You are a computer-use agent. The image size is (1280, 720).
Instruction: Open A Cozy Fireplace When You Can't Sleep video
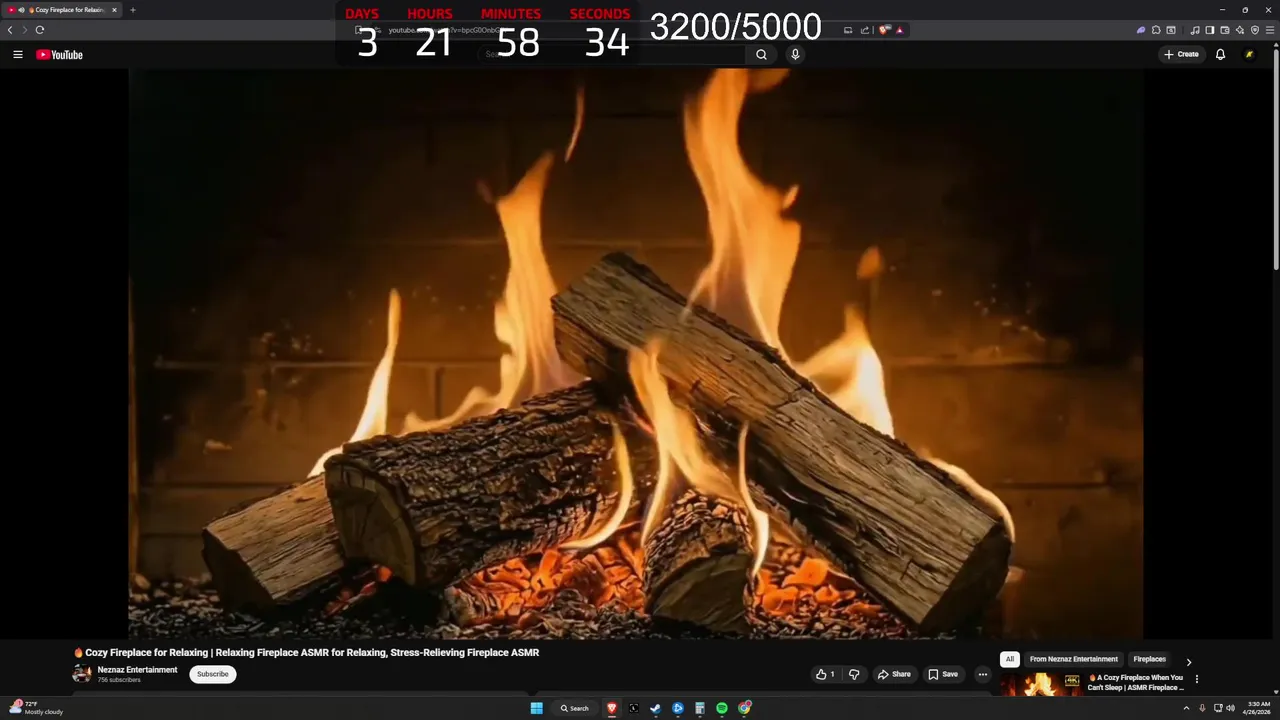tap(1136, 682)
